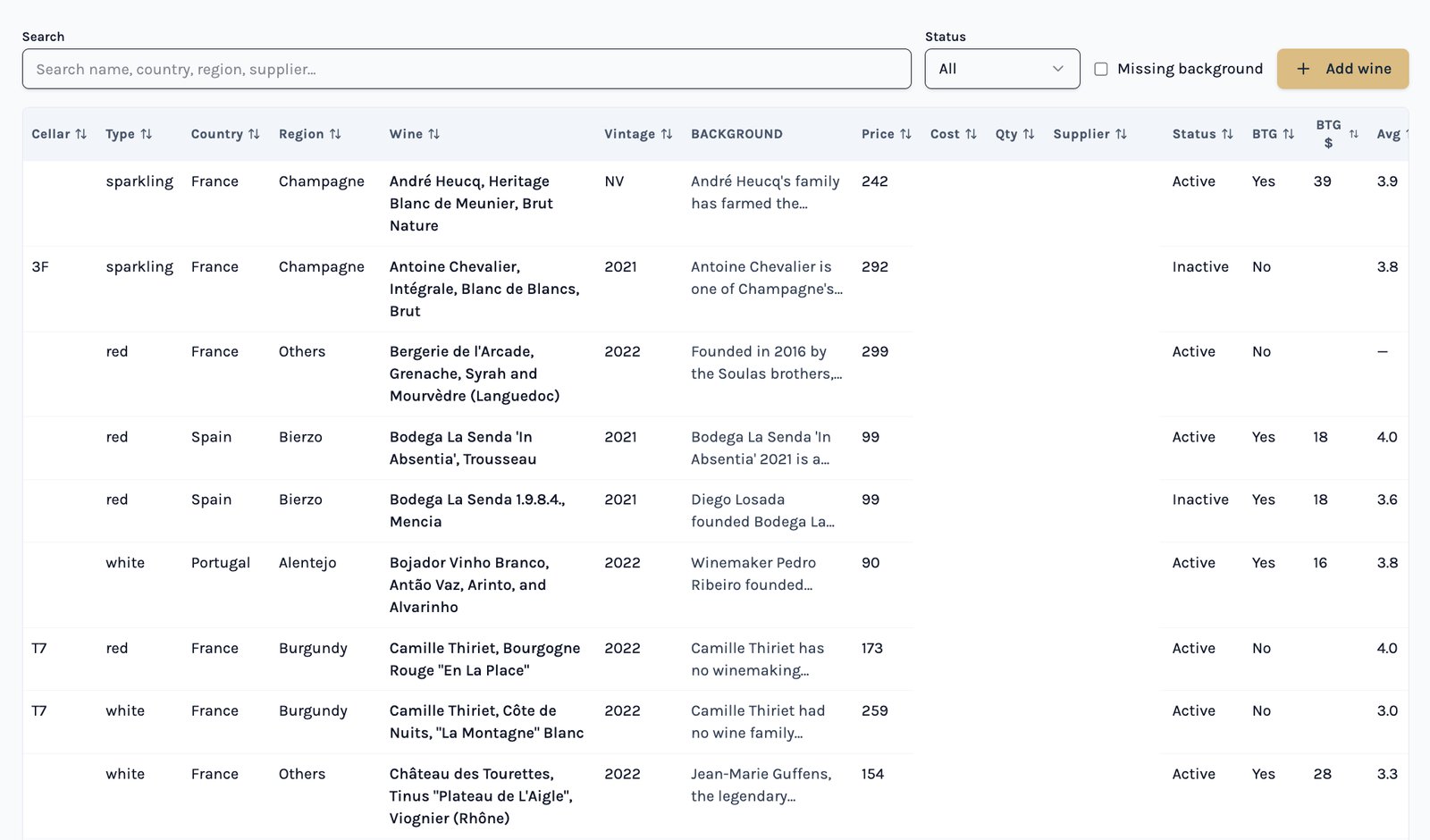Select Château des Tourettes Tinus Viognier
1430x840 pixels.
click(x=481, y=796)
